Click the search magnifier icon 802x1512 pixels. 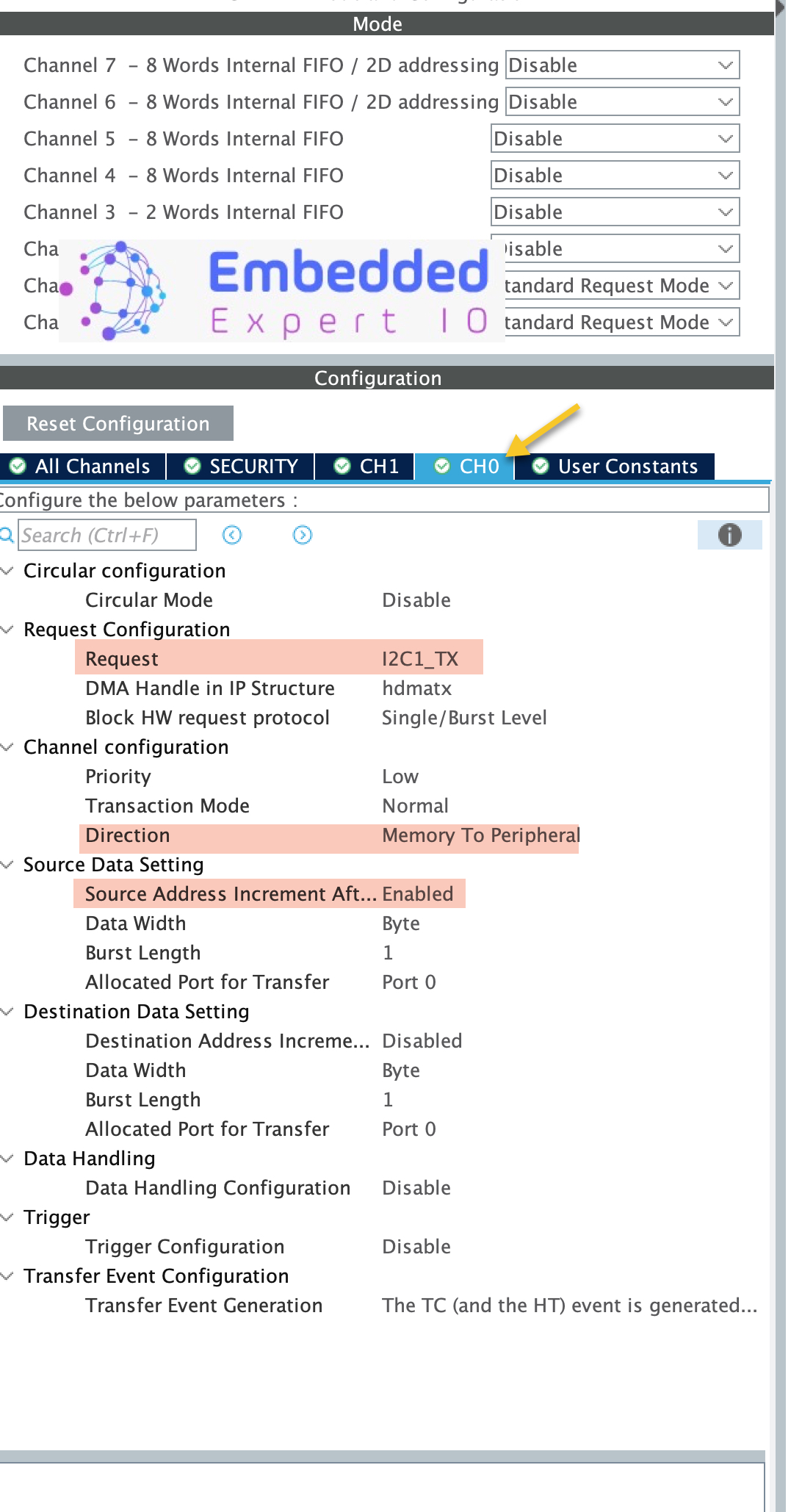pyautogui.click(x=7, y=535)
